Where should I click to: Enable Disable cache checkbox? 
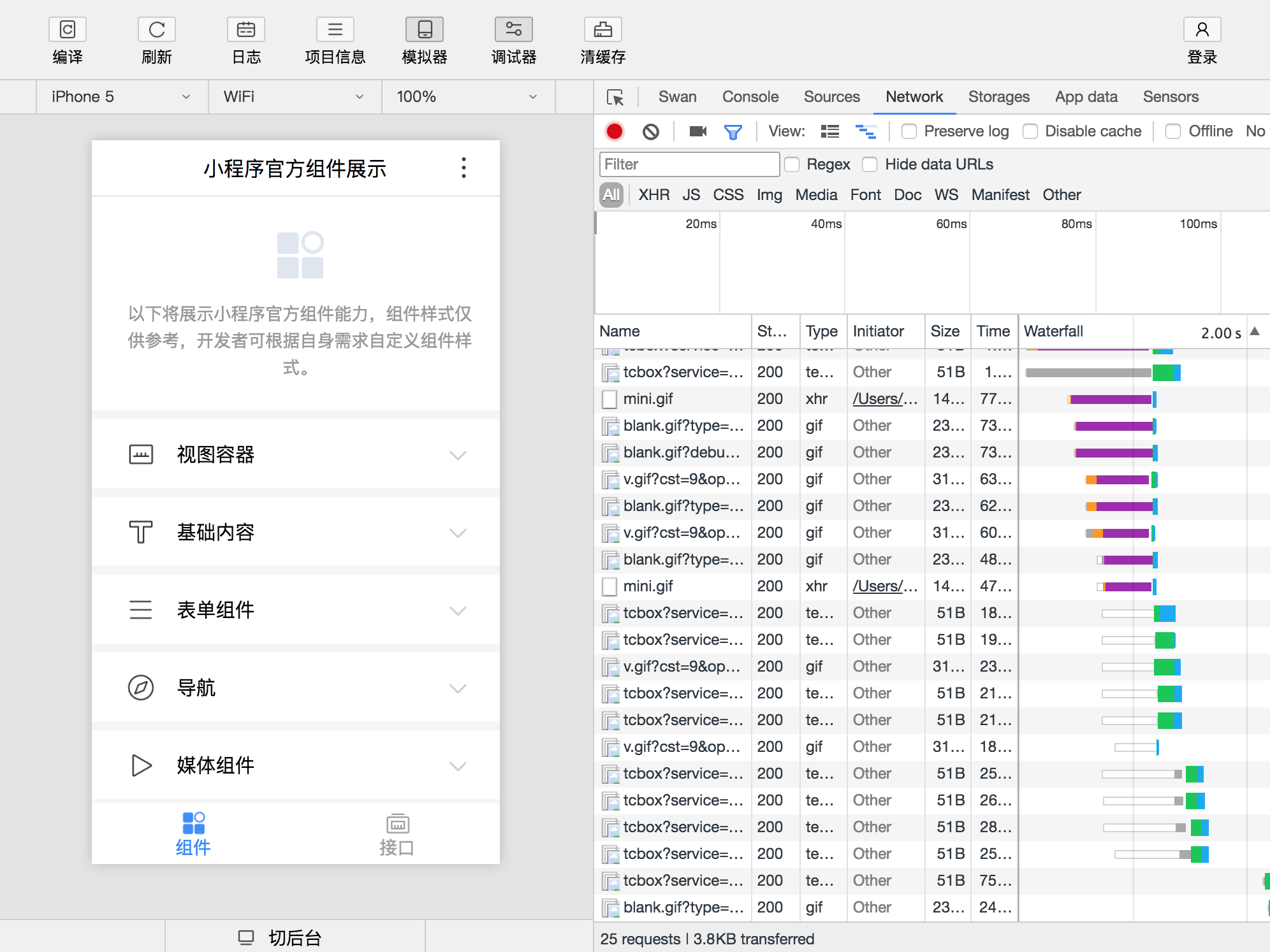click(x=1030, y=131)
